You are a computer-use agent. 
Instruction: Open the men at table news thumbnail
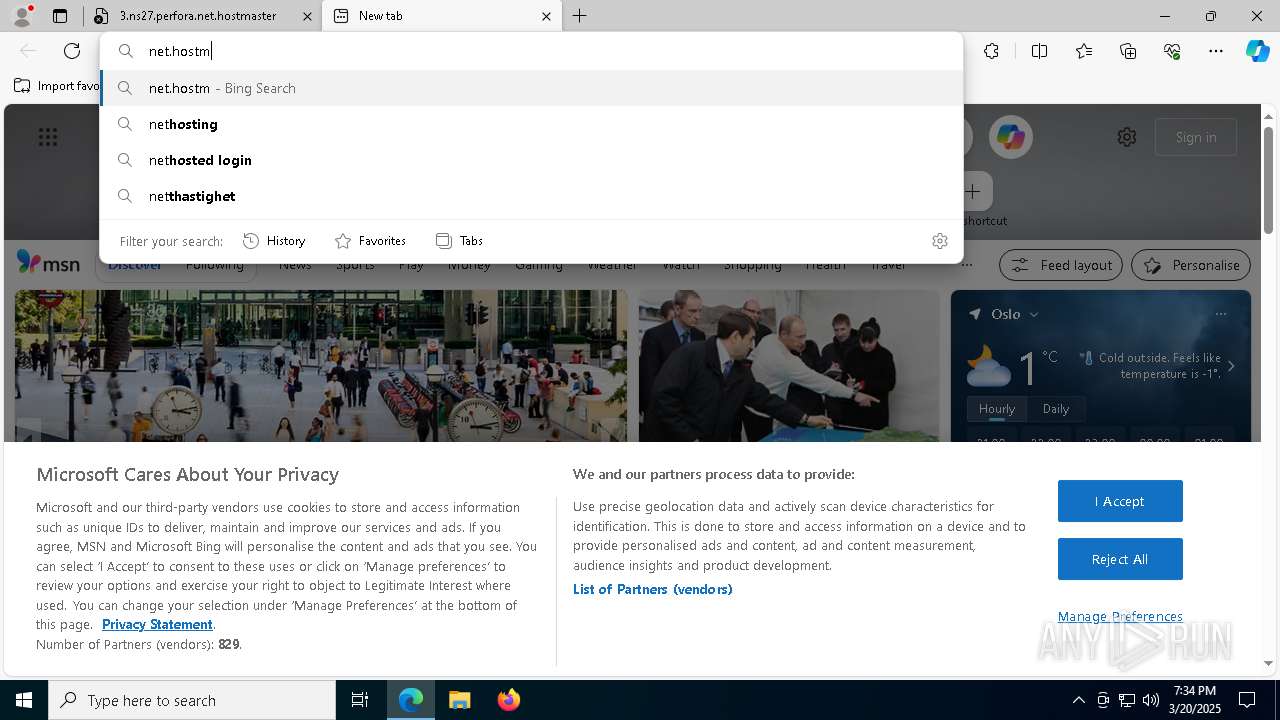coord(789,366)
